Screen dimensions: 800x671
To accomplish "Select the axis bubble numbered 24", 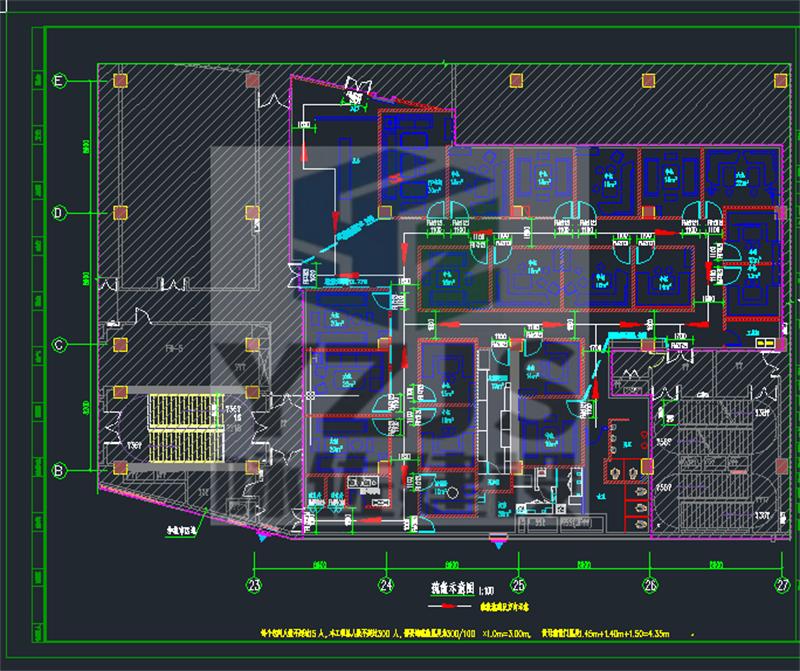I will point(385,585).
